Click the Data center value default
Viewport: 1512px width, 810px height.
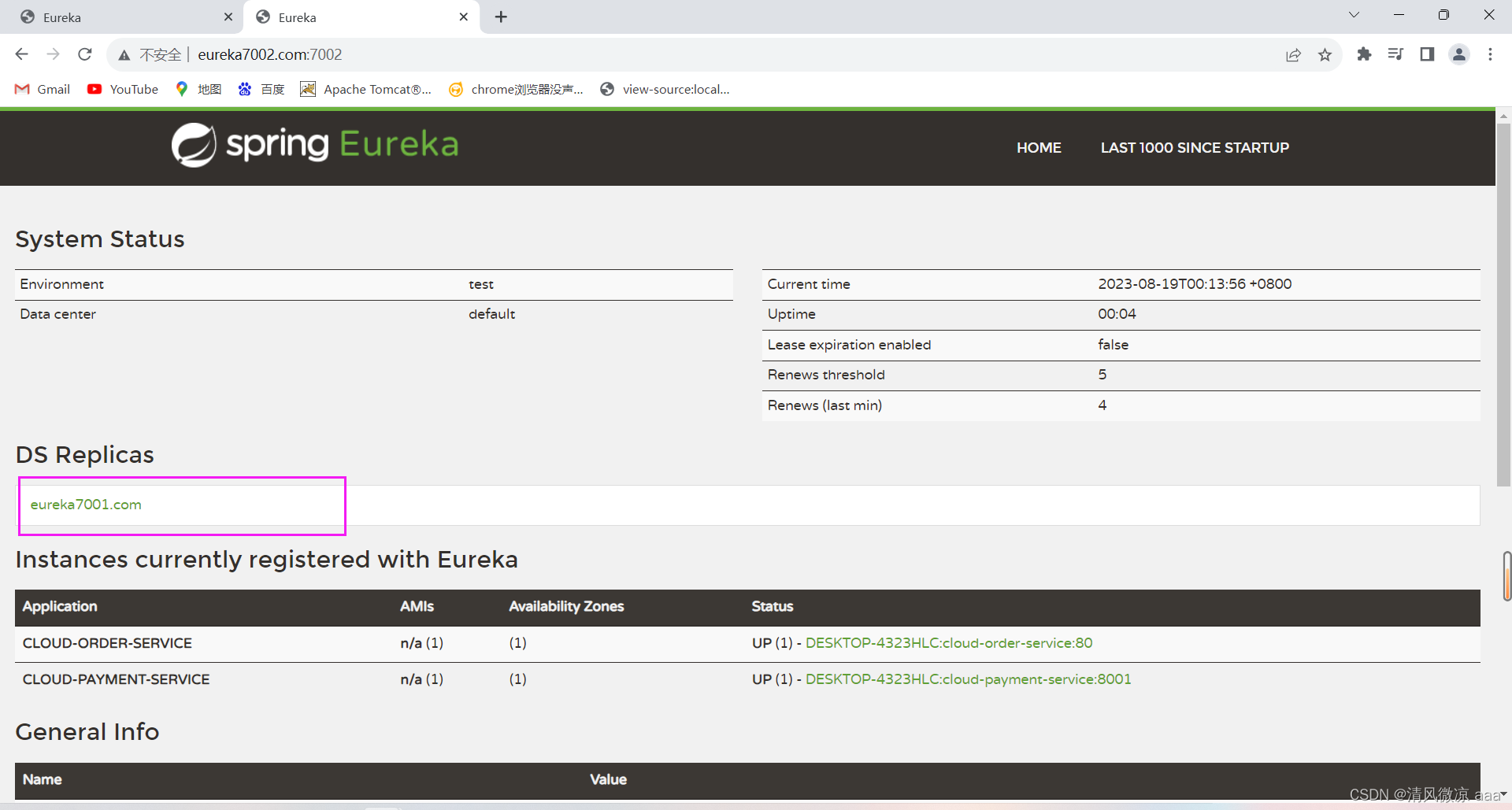[491, 314]
